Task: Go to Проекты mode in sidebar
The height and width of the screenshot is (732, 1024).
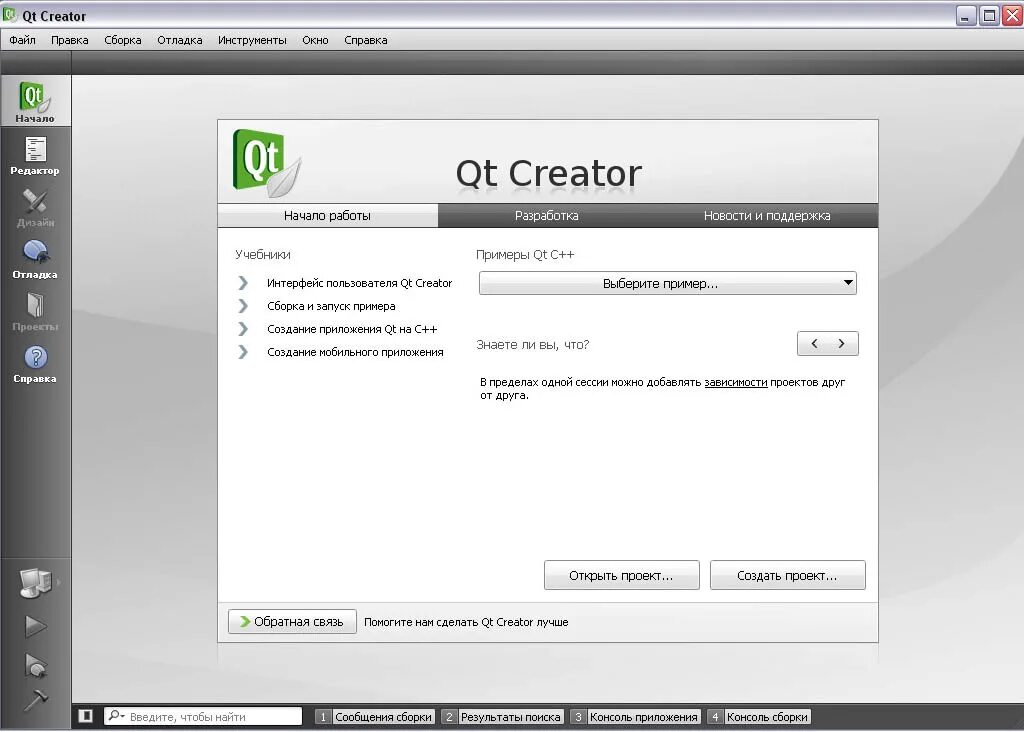Action: pyautogui.click(x=35, y=311)
